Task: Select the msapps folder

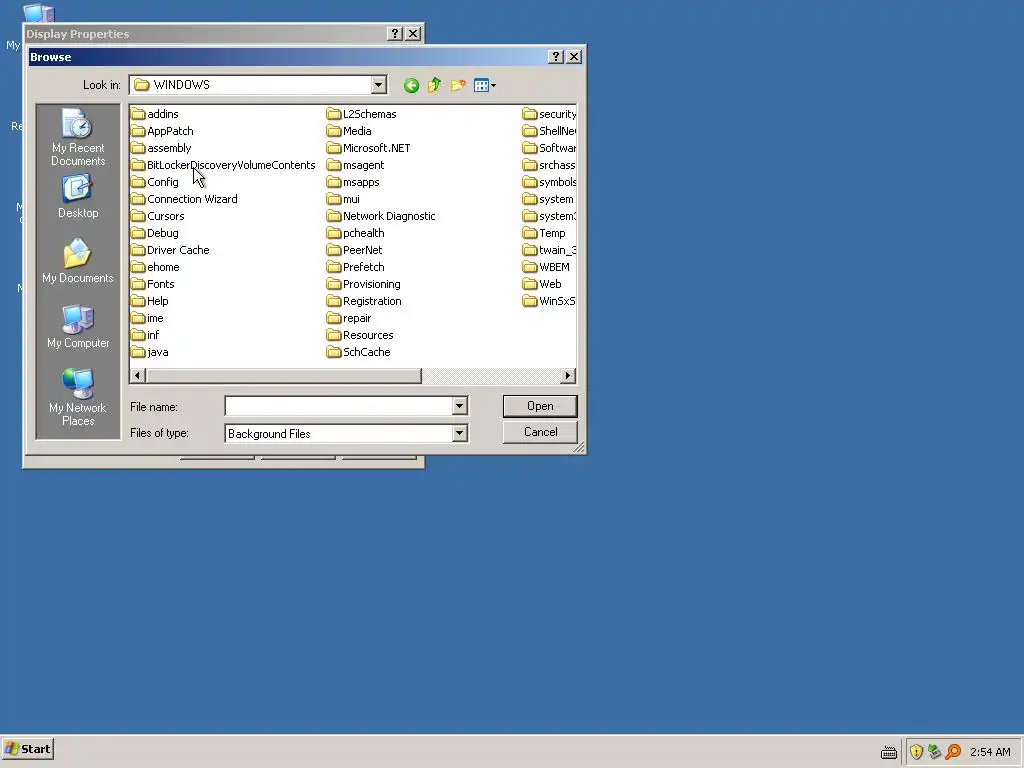Action: (353, 182)
